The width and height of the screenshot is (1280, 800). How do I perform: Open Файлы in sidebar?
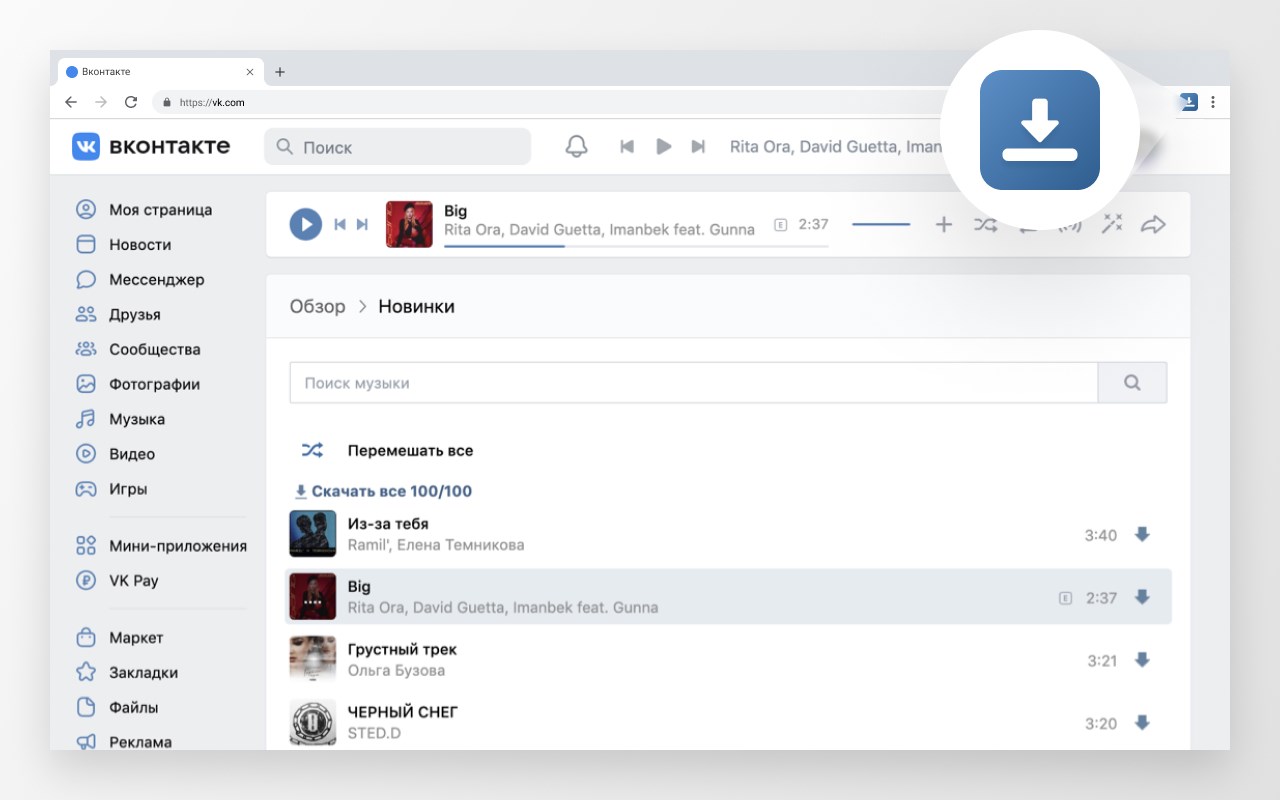pos(117,708)
